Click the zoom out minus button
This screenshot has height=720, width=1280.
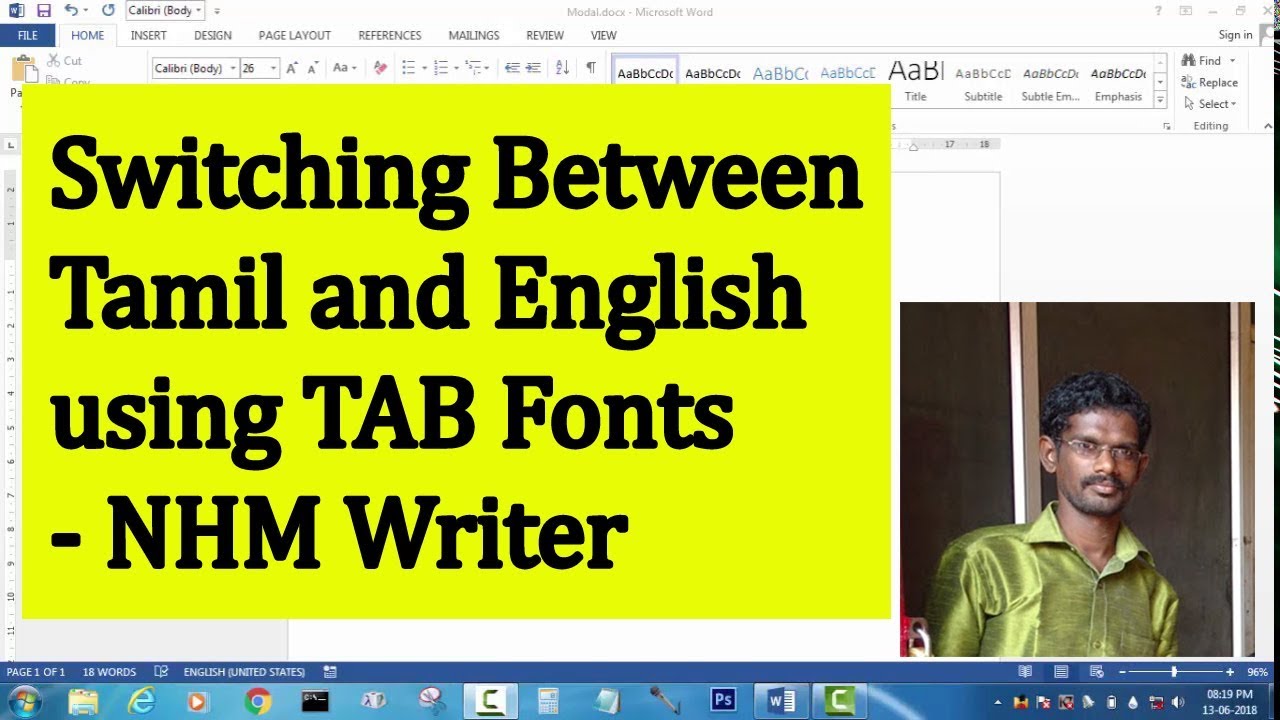coord(1123,672)
